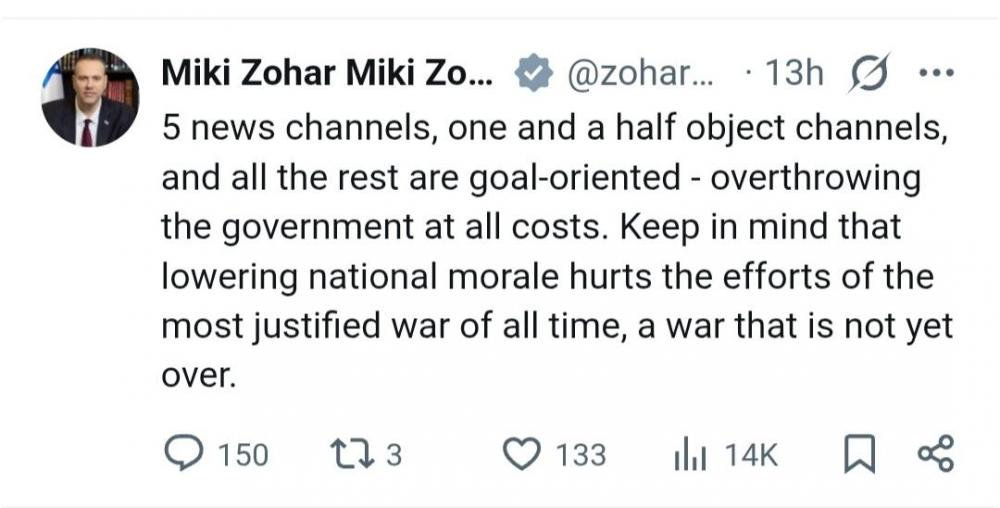This screenshot has width=1000, height=508.
Task: Open view analytics bar chart icon
Action: (x=690, y=455)
